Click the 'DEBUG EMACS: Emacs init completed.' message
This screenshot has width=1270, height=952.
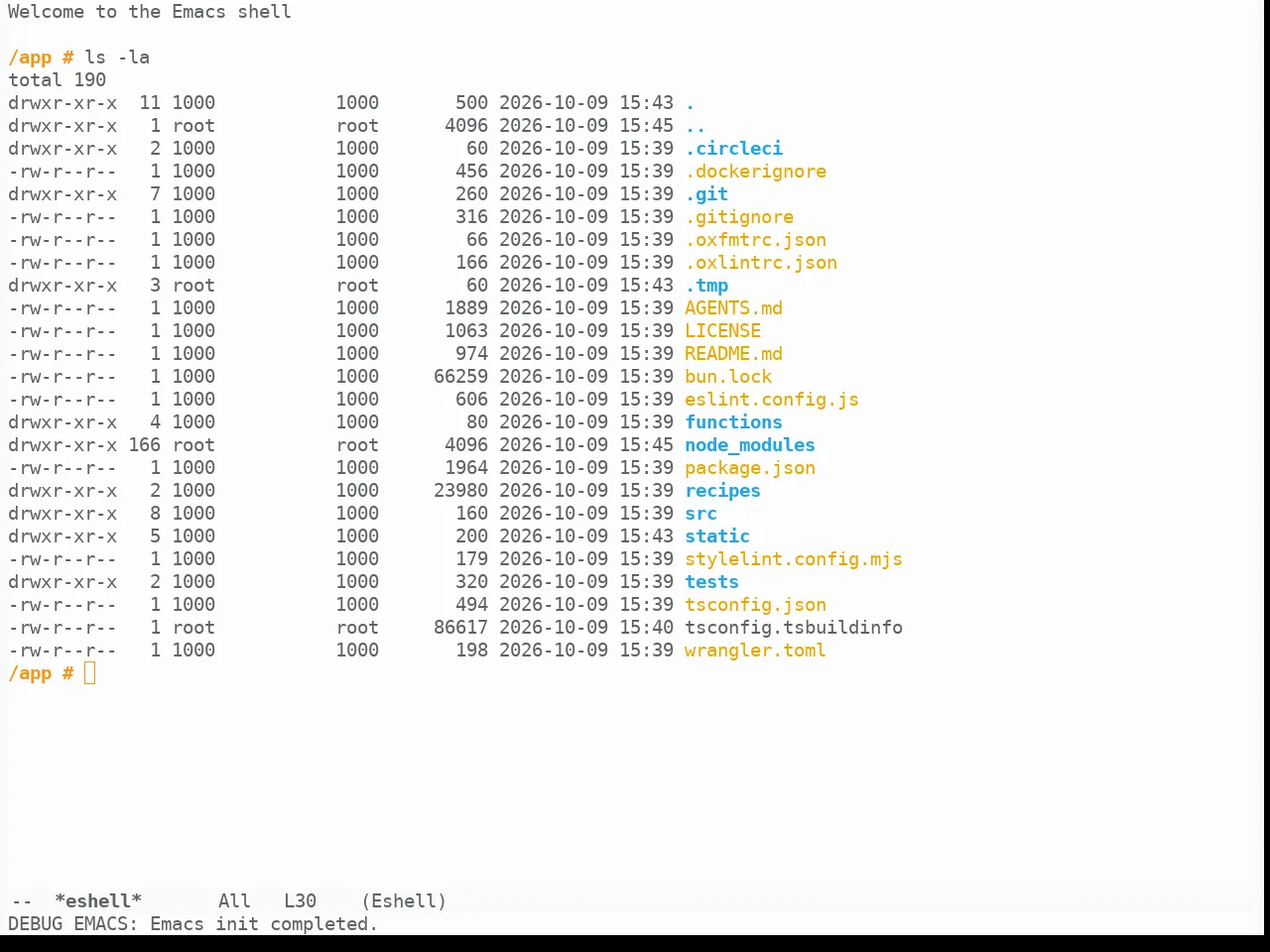coord(193,924)
